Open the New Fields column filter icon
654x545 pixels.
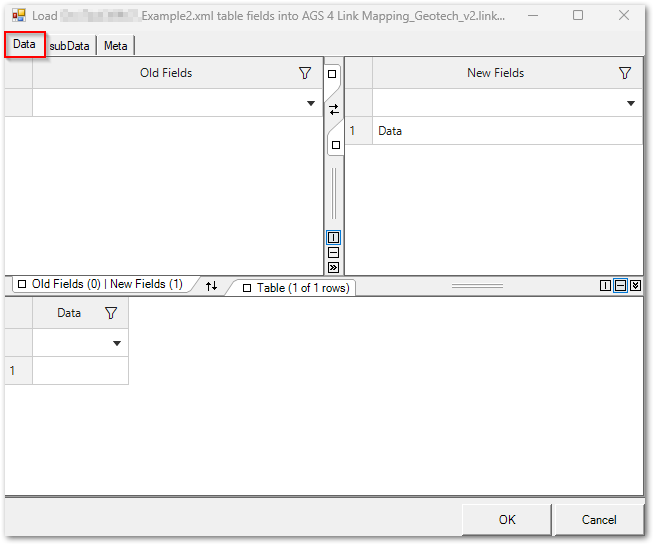625,73
